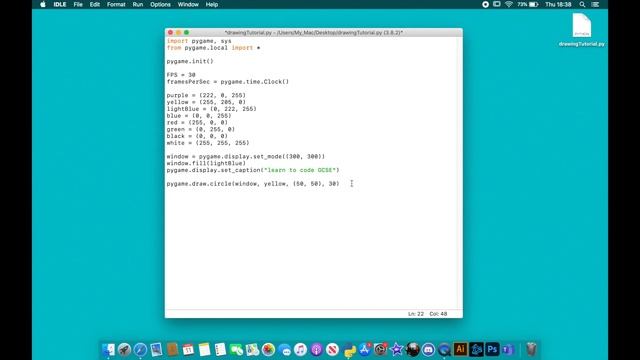Click the Wi-Fi status icon
The height and width of the screenshot is (360, 640).
pos(509,4)
